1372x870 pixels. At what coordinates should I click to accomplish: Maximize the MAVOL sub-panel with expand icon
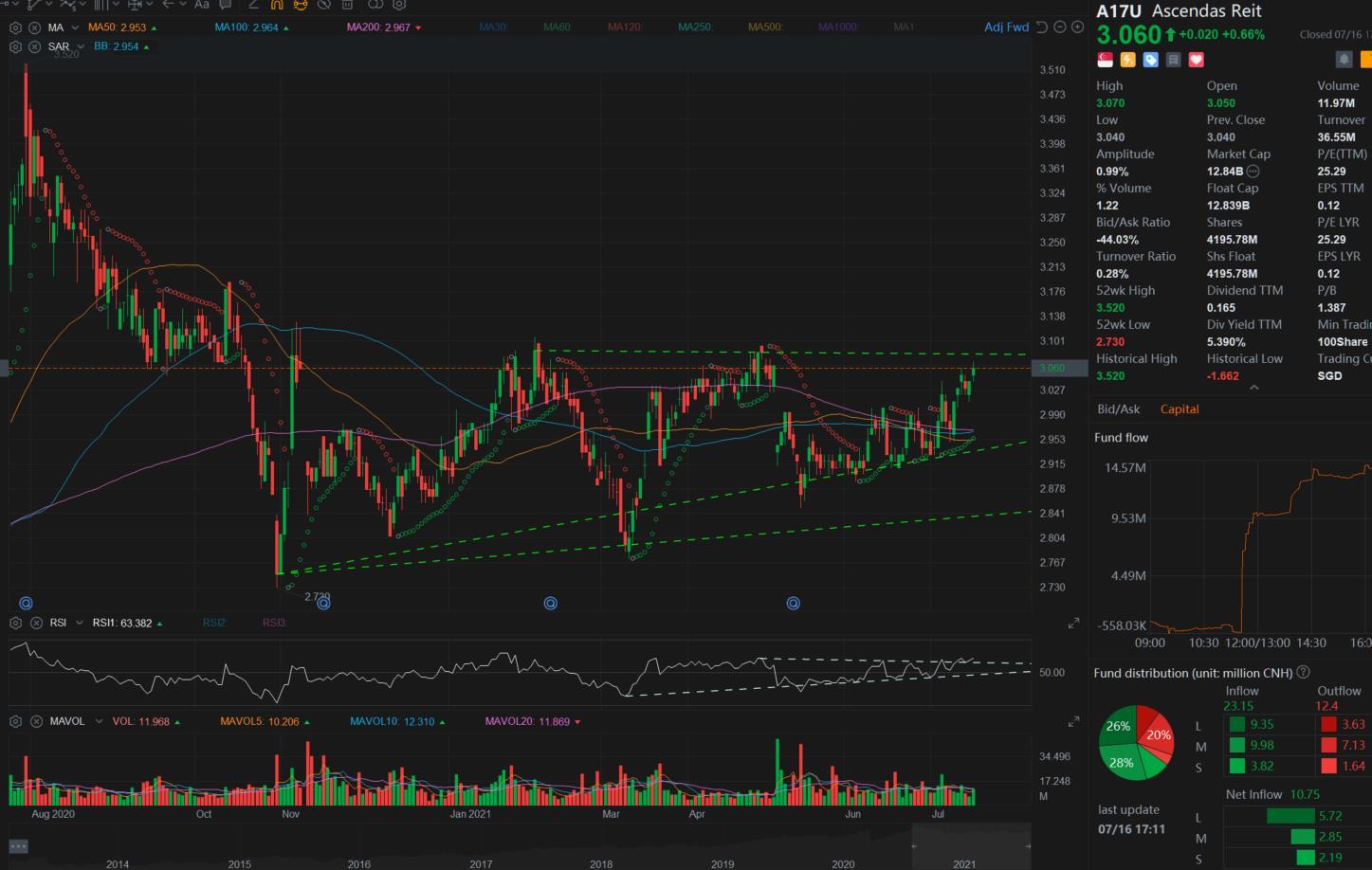1073,721
